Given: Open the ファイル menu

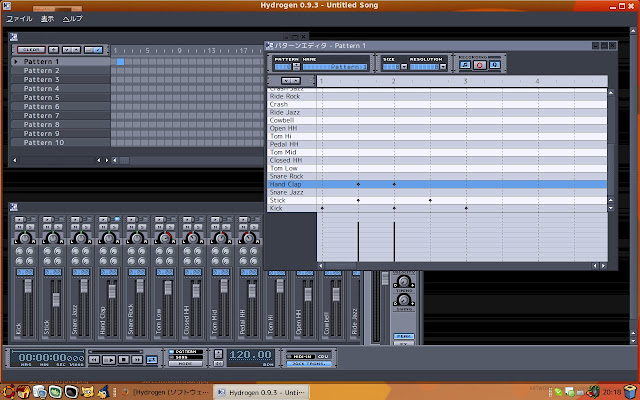Looking at the screenshot, I should coord(19,19).
